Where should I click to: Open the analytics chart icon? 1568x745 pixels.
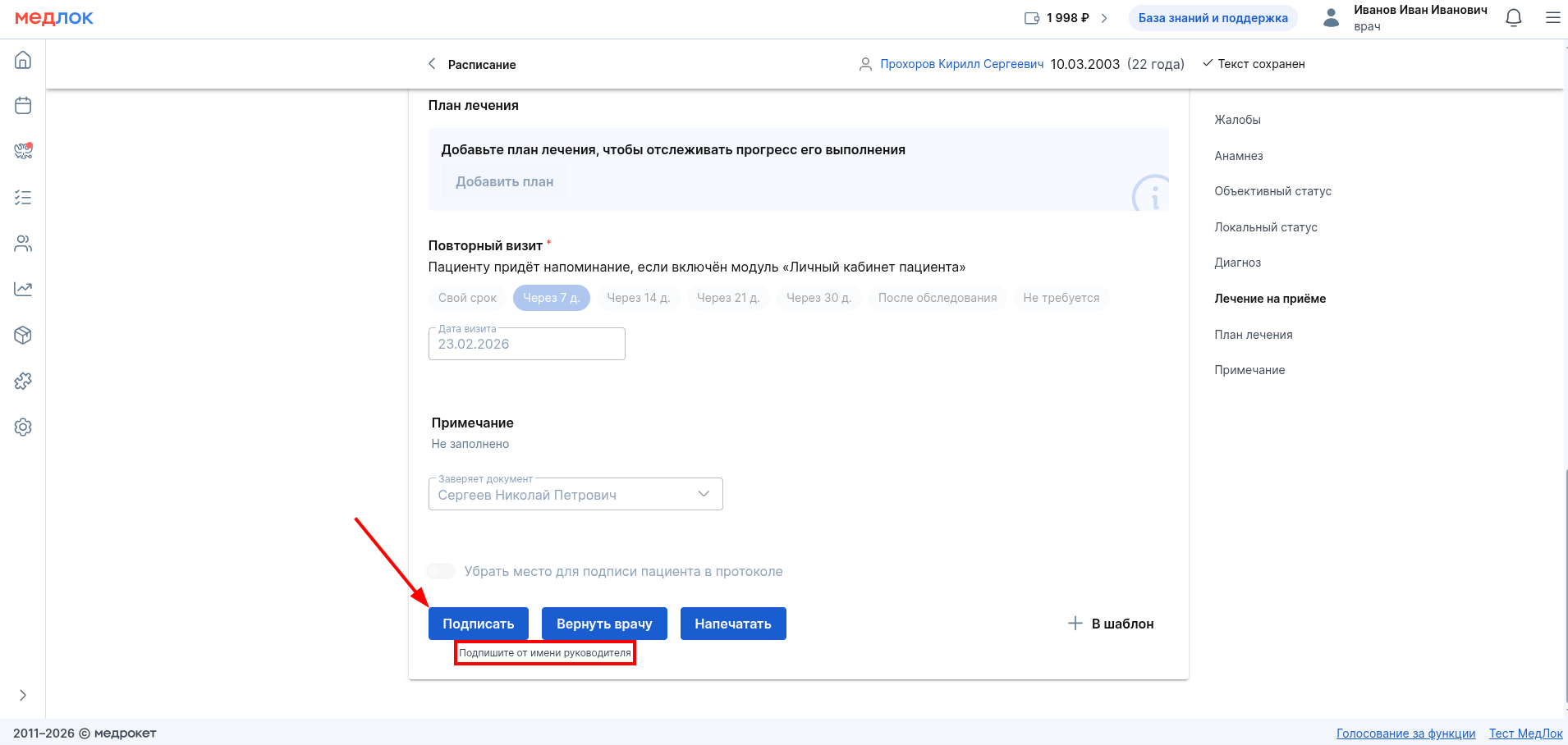tap(23, 289)
